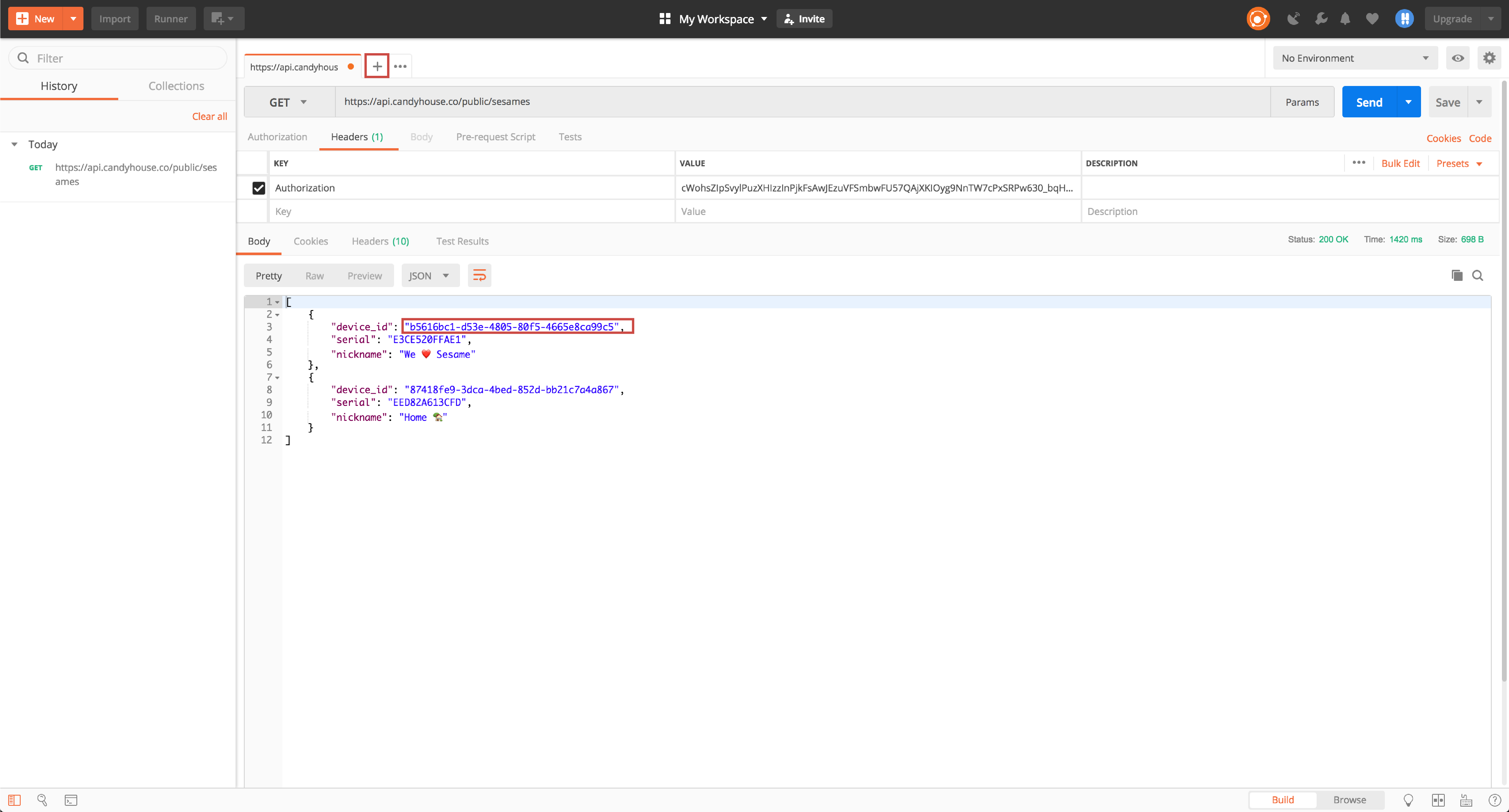Open the keyboard shortcuts icon
The image size is (1509, 812).
(x=1466, y=800)
